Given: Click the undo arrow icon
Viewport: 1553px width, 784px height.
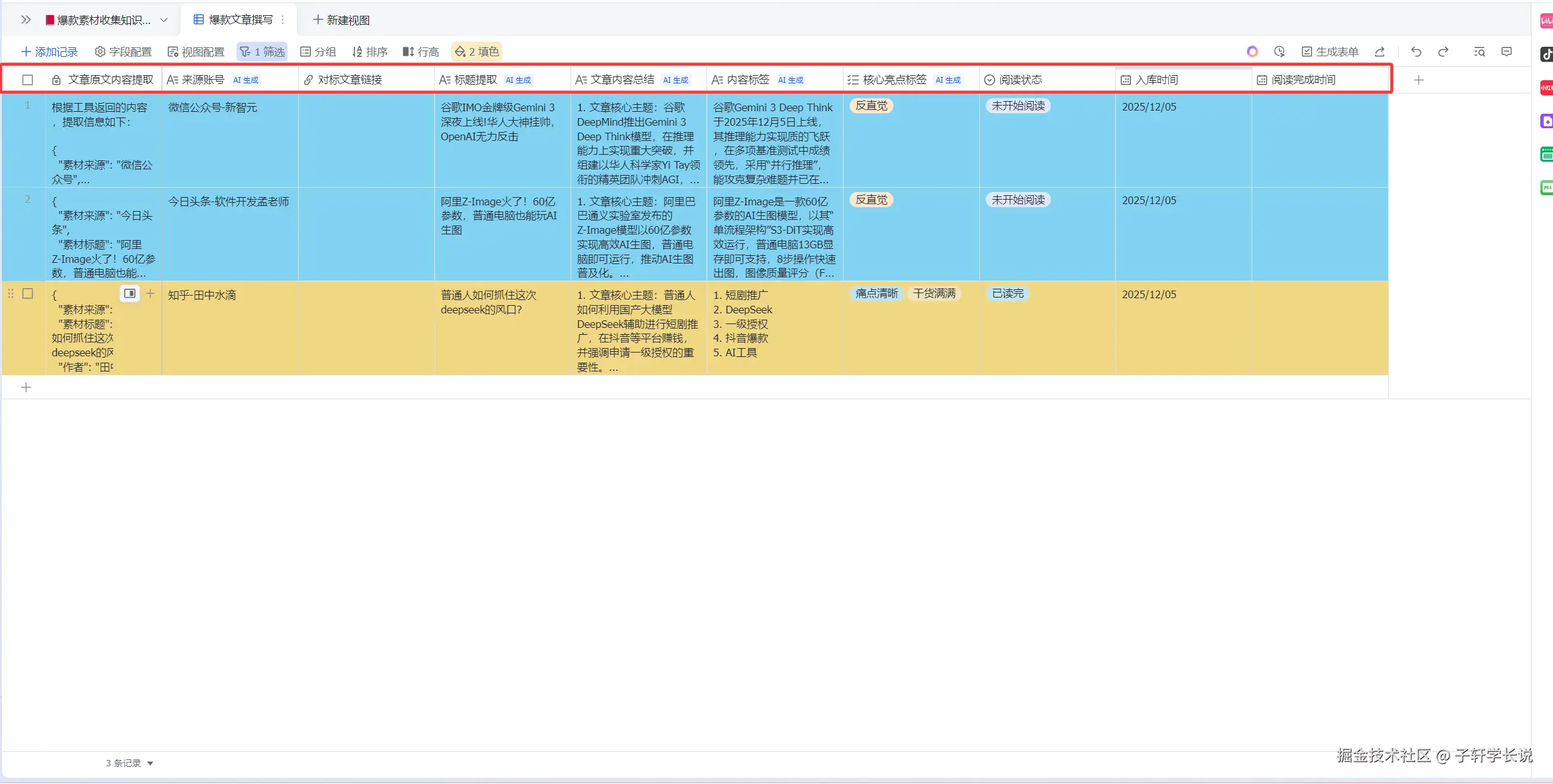Looking at the screenshot, I should coord(1416,52).
